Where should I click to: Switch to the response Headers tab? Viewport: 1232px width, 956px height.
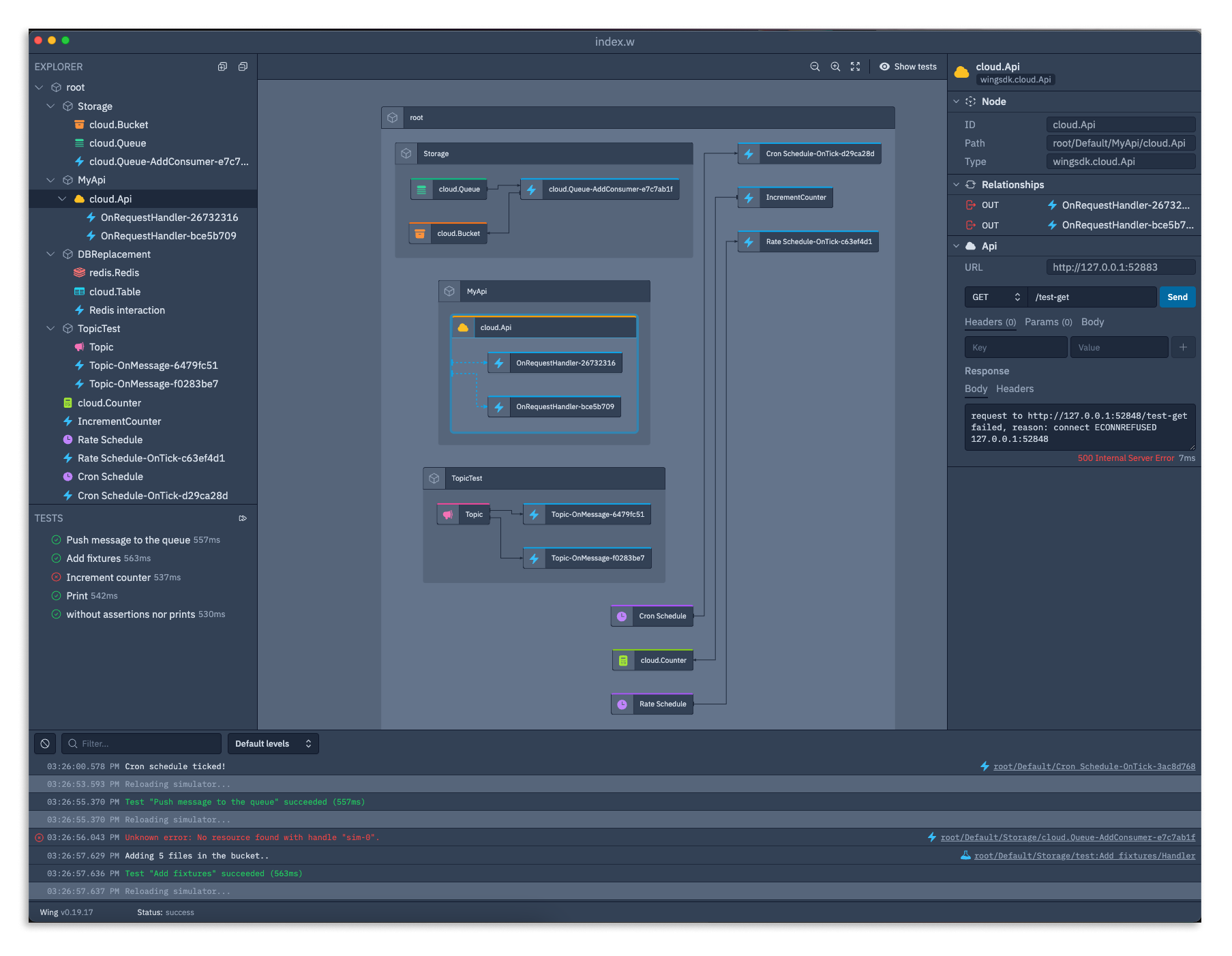pyautogui.click(x=1015, y=389)
